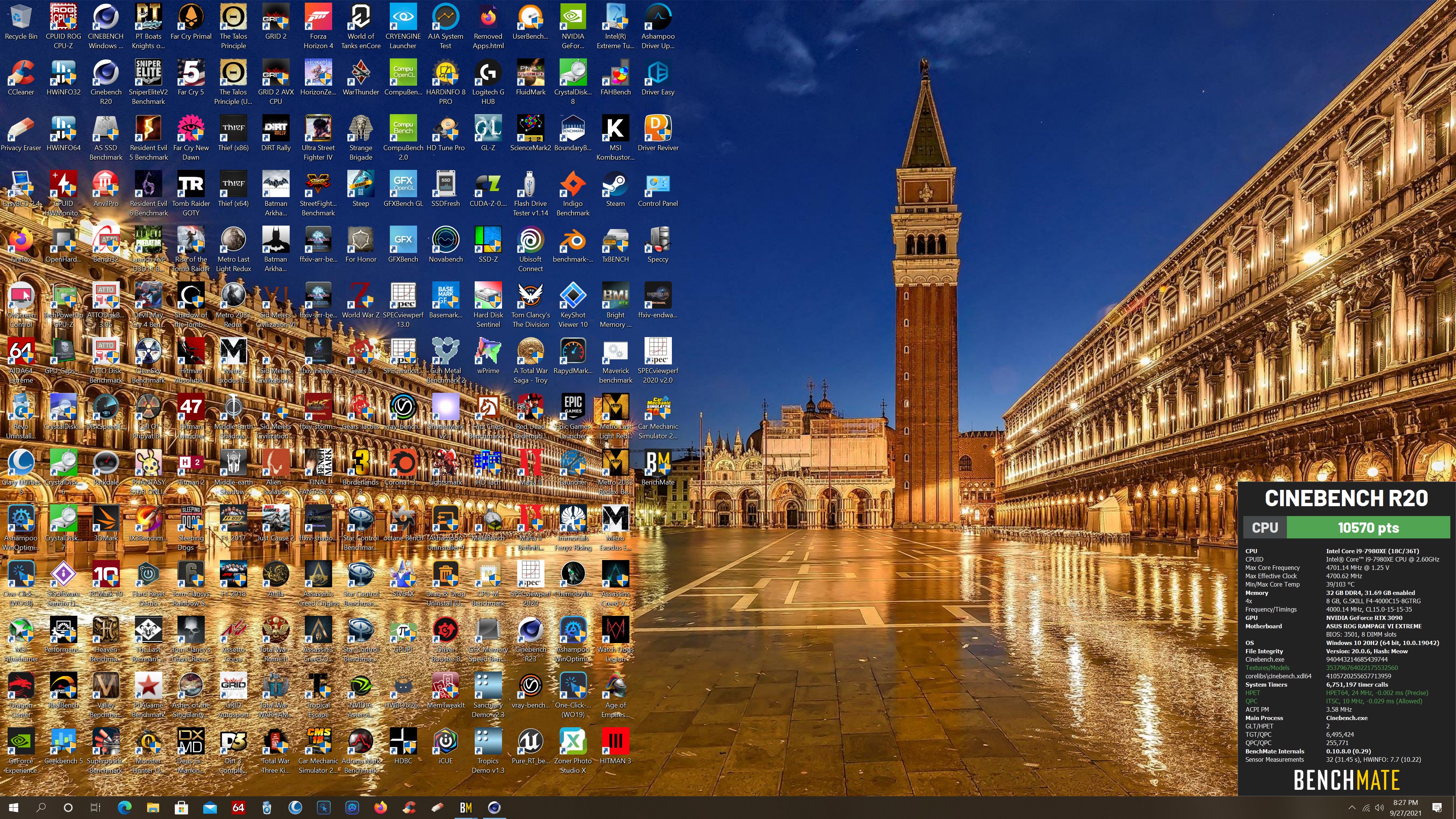Open the Watch Dogs Legion shortcut
This screenshot has width=1456, height=819.
point(615,639)
